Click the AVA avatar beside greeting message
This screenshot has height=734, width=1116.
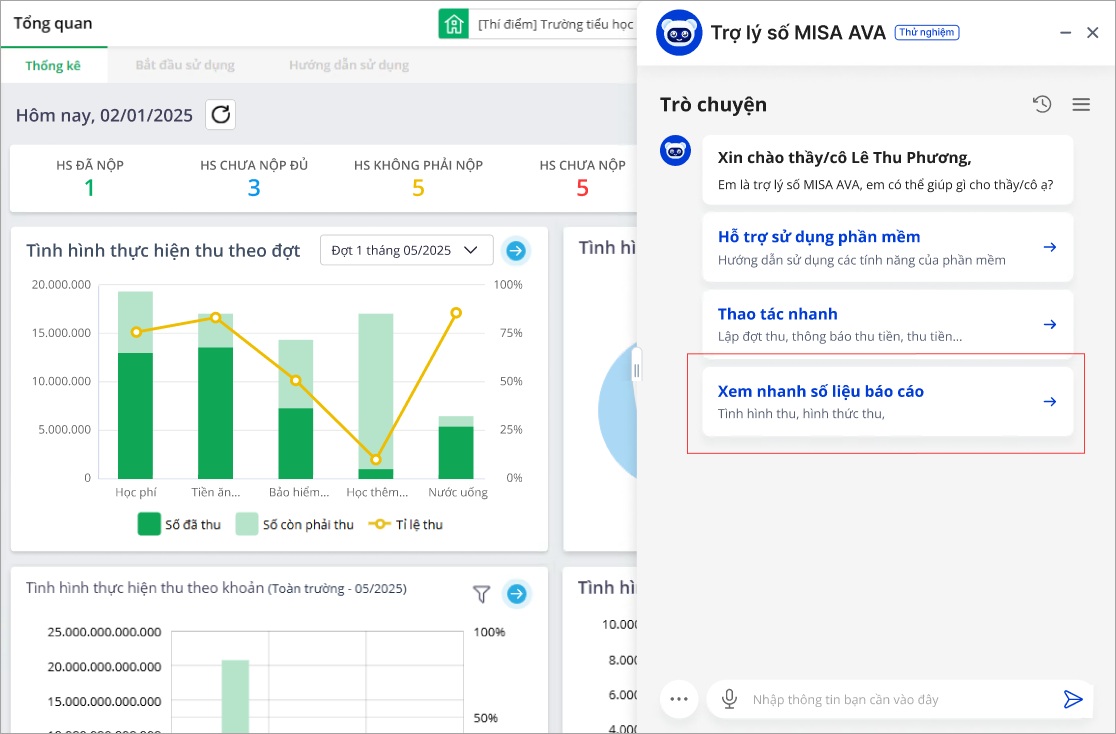coord(675,151)
